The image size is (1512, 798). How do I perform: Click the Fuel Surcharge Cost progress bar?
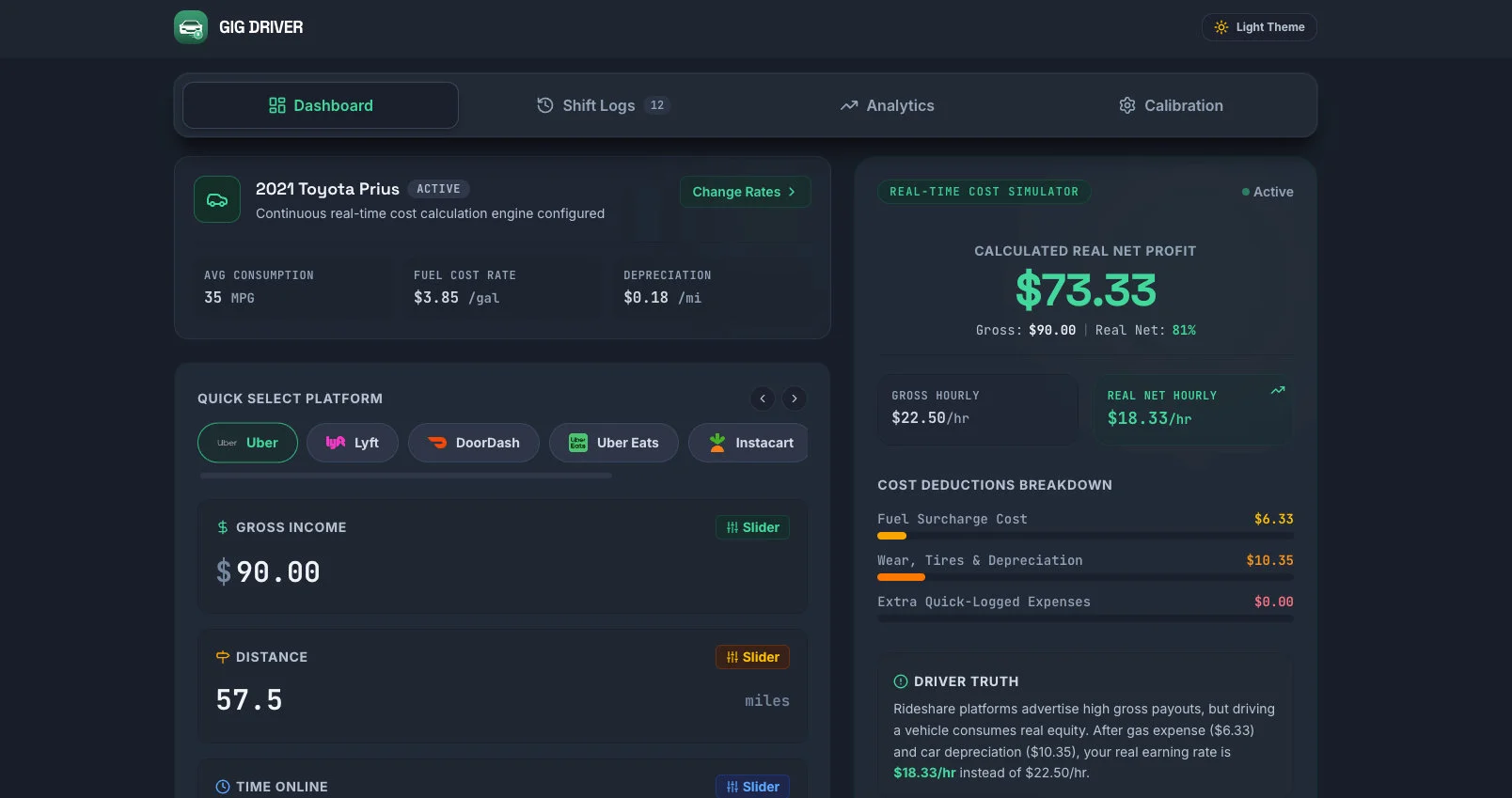(x=1085, y=536)
